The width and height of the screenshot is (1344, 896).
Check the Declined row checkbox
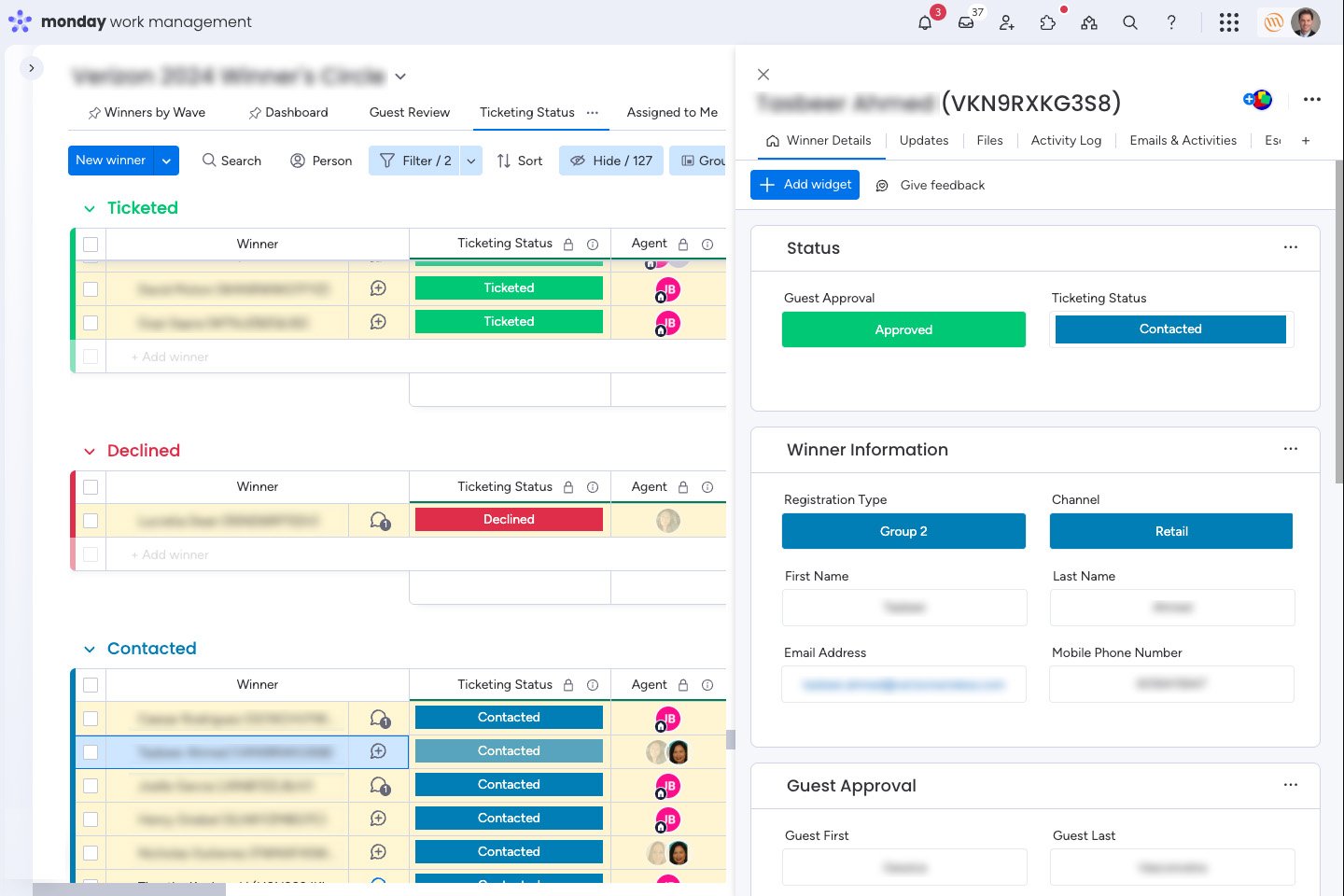click(x=91, y=521)
